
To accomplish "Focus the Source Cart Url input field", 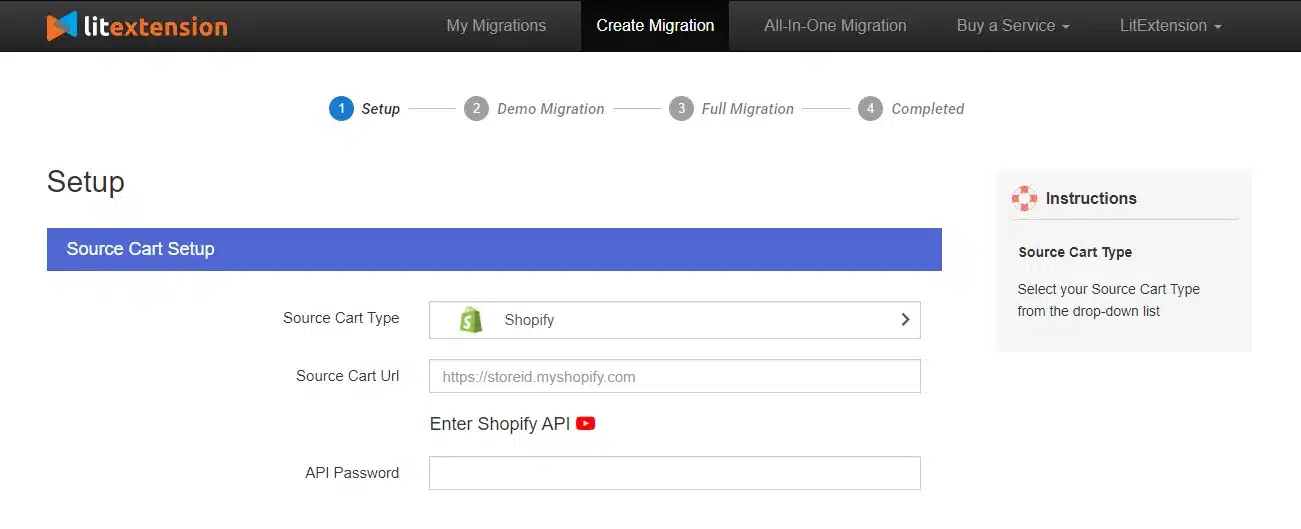I will [x=674, y=377].
